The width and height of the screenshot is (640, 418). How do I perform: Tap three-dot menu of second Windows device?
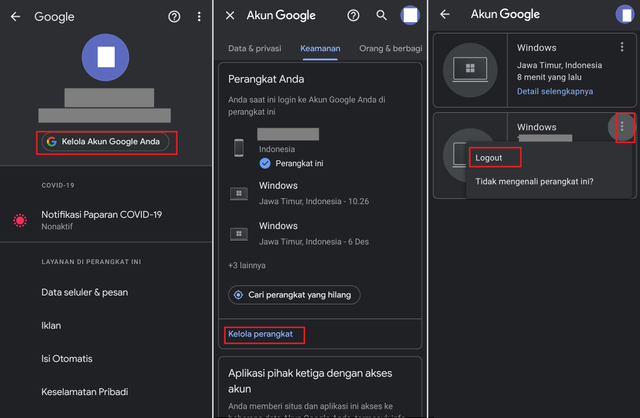(x=622, y=127)
